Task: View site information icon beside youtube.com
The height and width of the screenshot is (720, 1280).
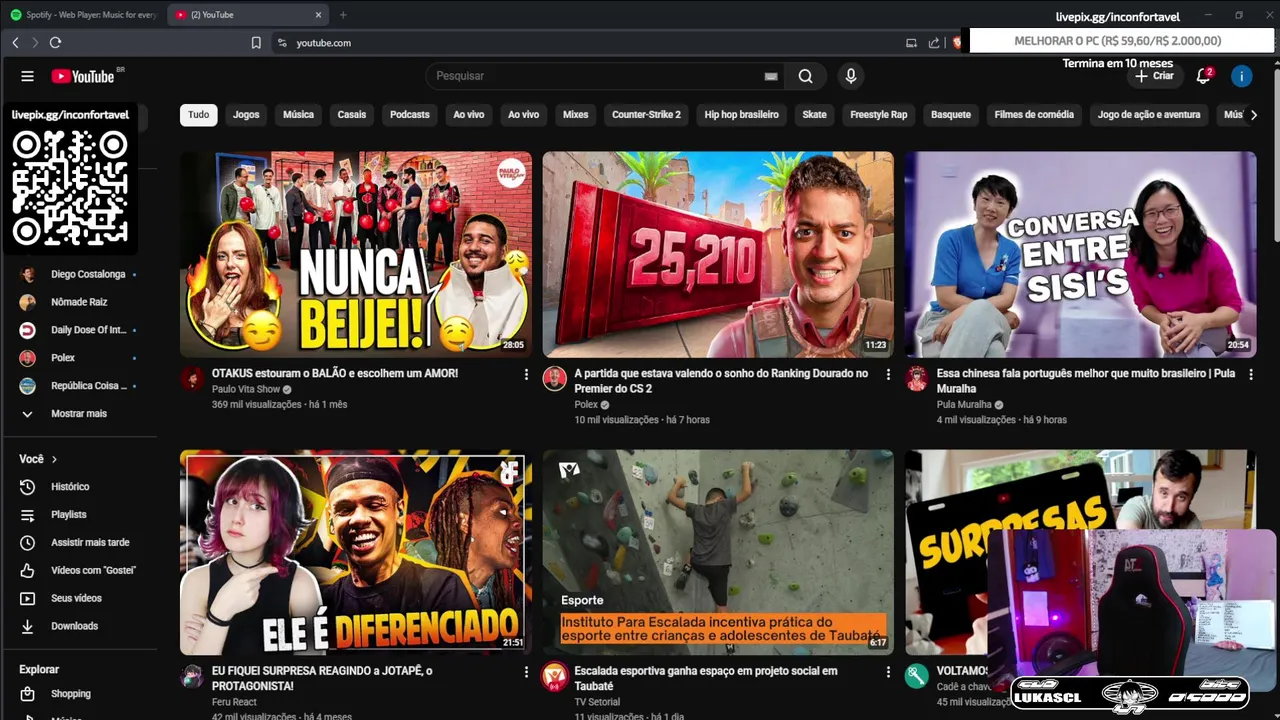Action: pos(282,43)
